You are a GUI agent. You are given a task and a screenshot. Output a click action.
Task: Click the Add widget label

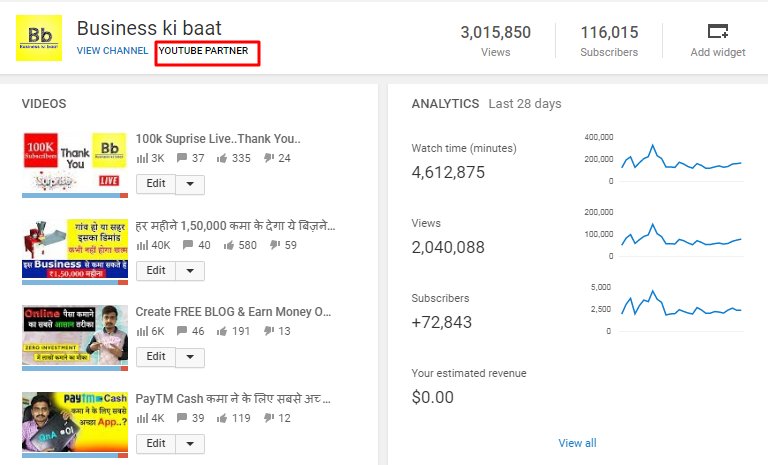pos(718,52)
